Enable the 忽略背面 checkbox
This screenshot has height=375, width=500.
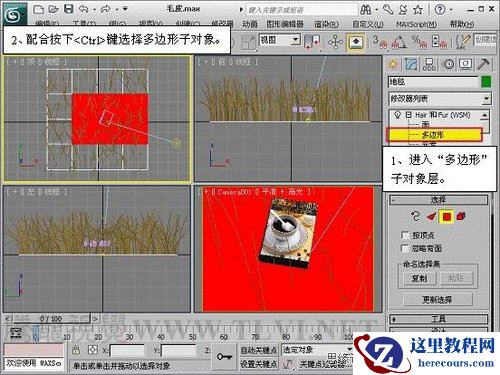point(405,248)
